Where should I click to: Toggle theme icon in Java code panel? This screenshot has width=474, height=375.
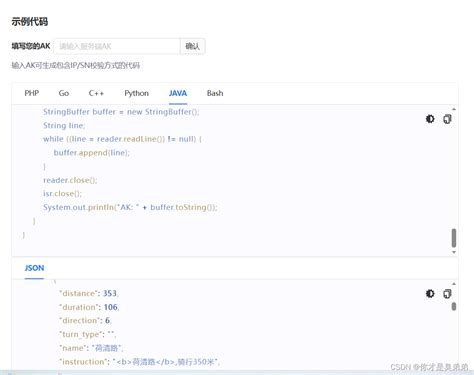(x=430, y=119)
